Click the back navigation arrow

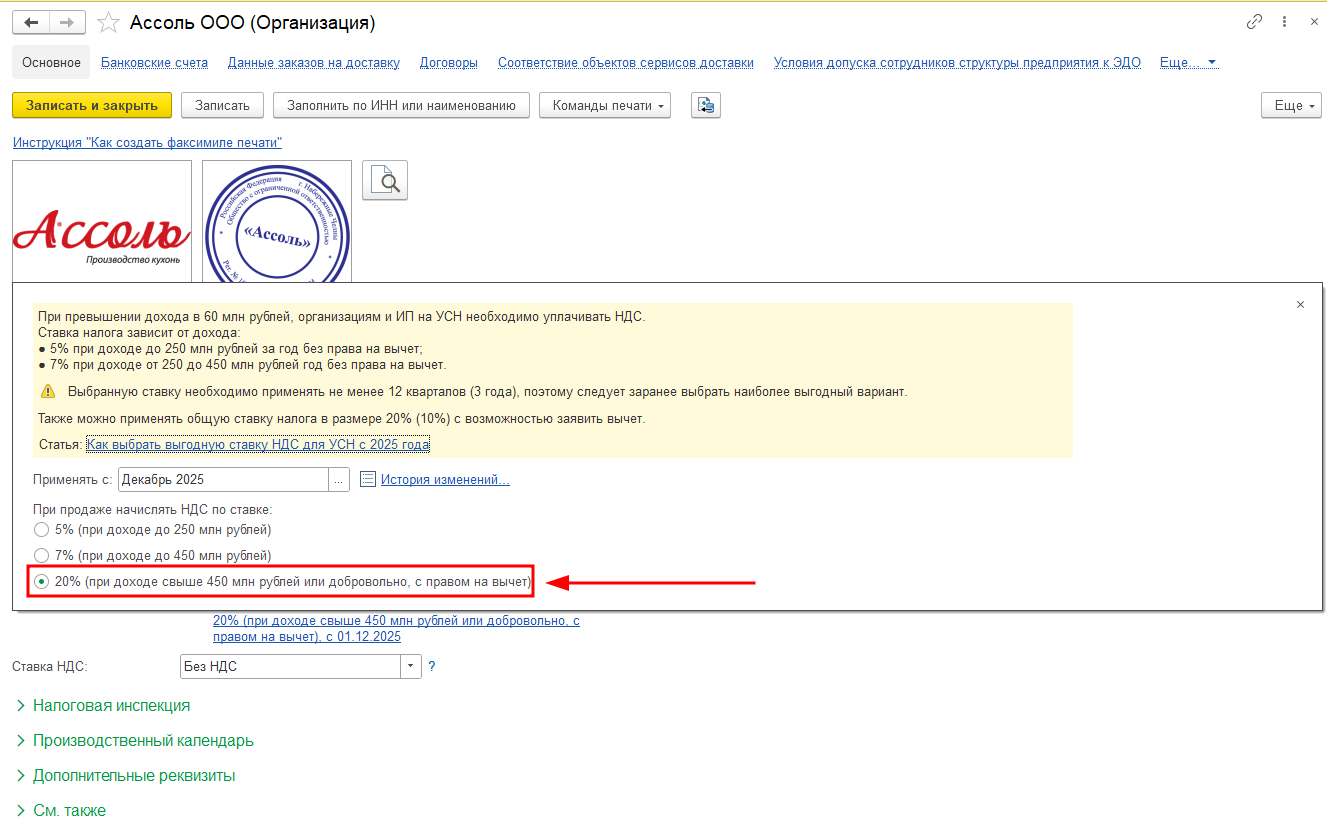(31, 22)
